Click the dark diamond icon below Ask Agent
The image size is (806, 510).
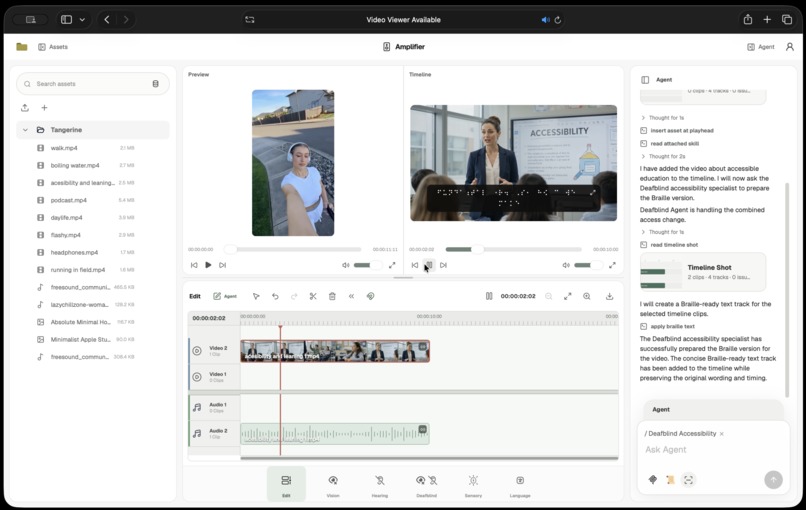(653, 480)
